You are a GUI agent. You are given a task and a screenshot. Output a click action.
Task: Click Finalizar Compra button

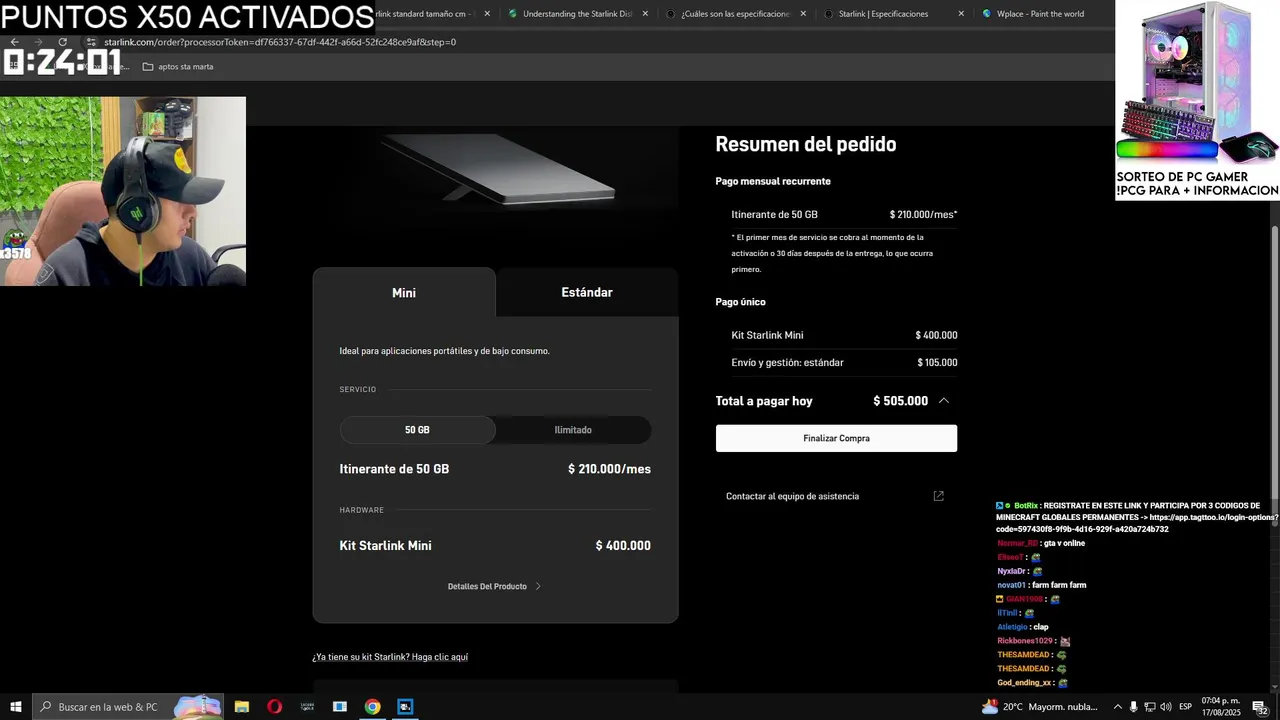[836, 438]
